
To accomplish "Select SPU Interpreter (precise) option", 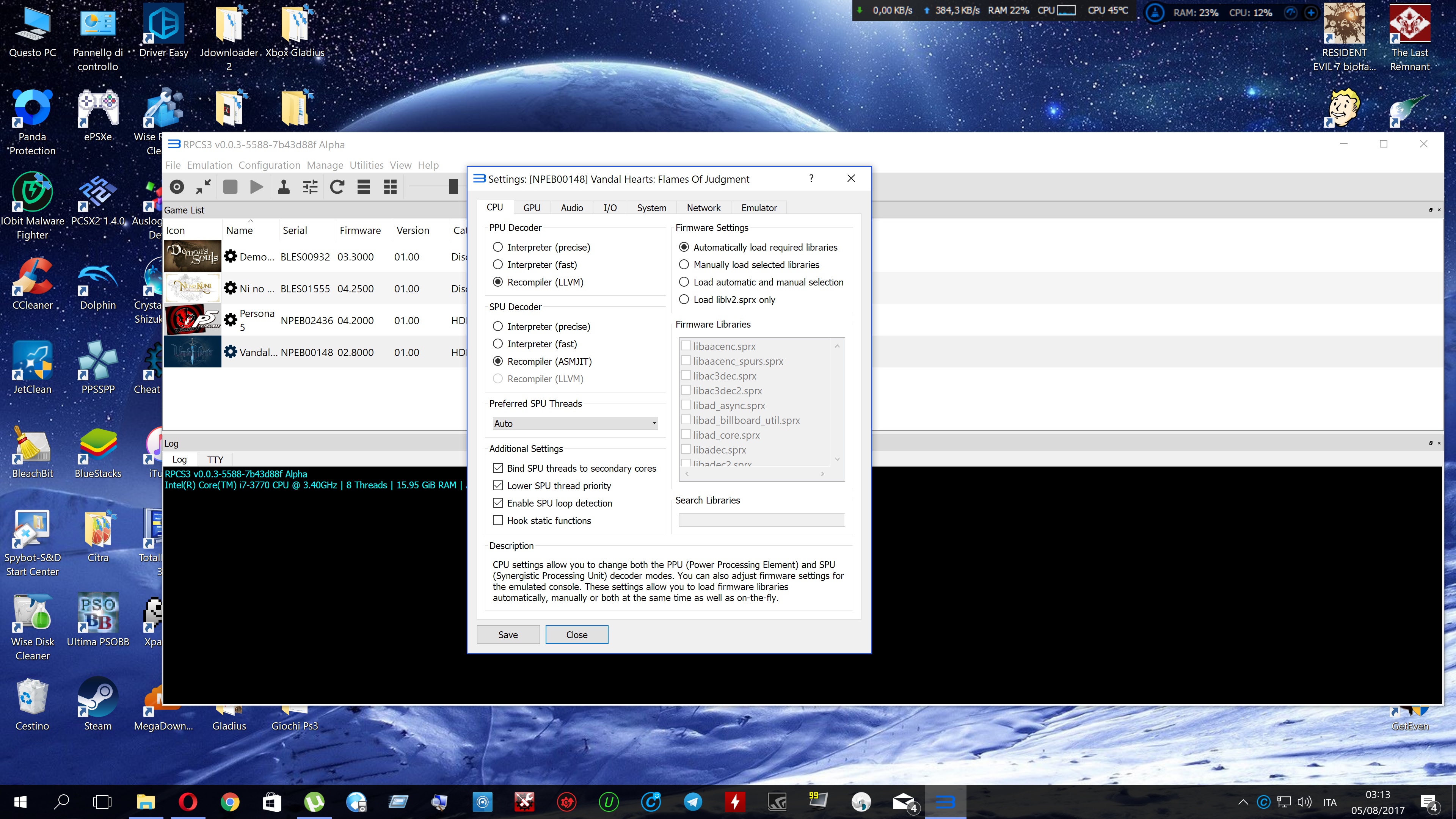I will click(x=541, y=326).
